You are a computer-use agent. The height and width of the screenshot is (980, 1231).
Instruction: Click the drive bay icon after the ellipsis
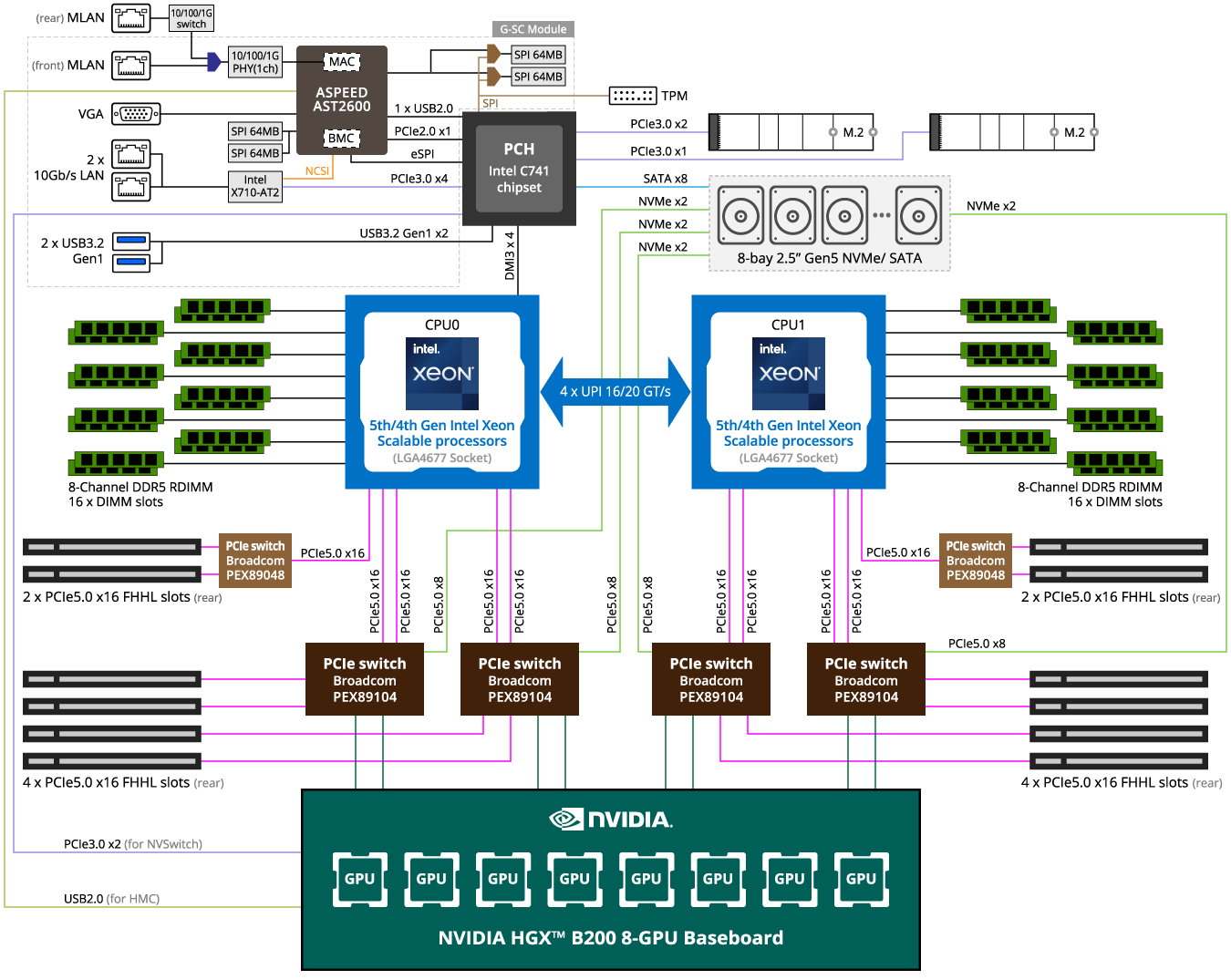918,215
